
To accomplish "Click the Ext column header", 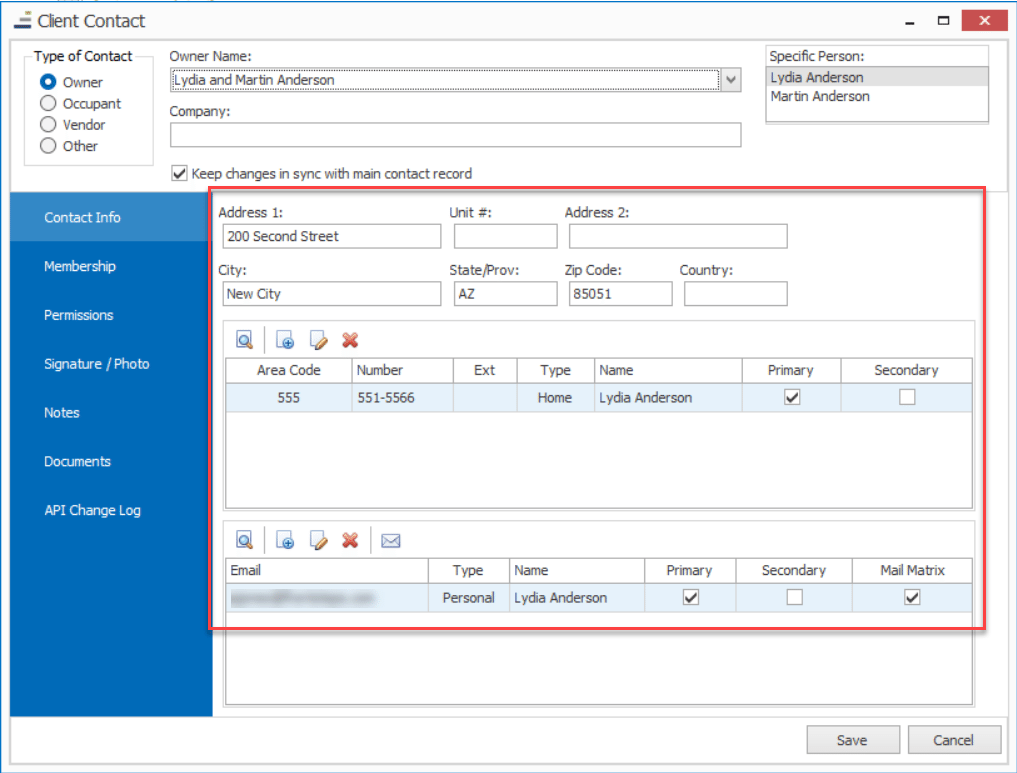I will coord(485,370).
